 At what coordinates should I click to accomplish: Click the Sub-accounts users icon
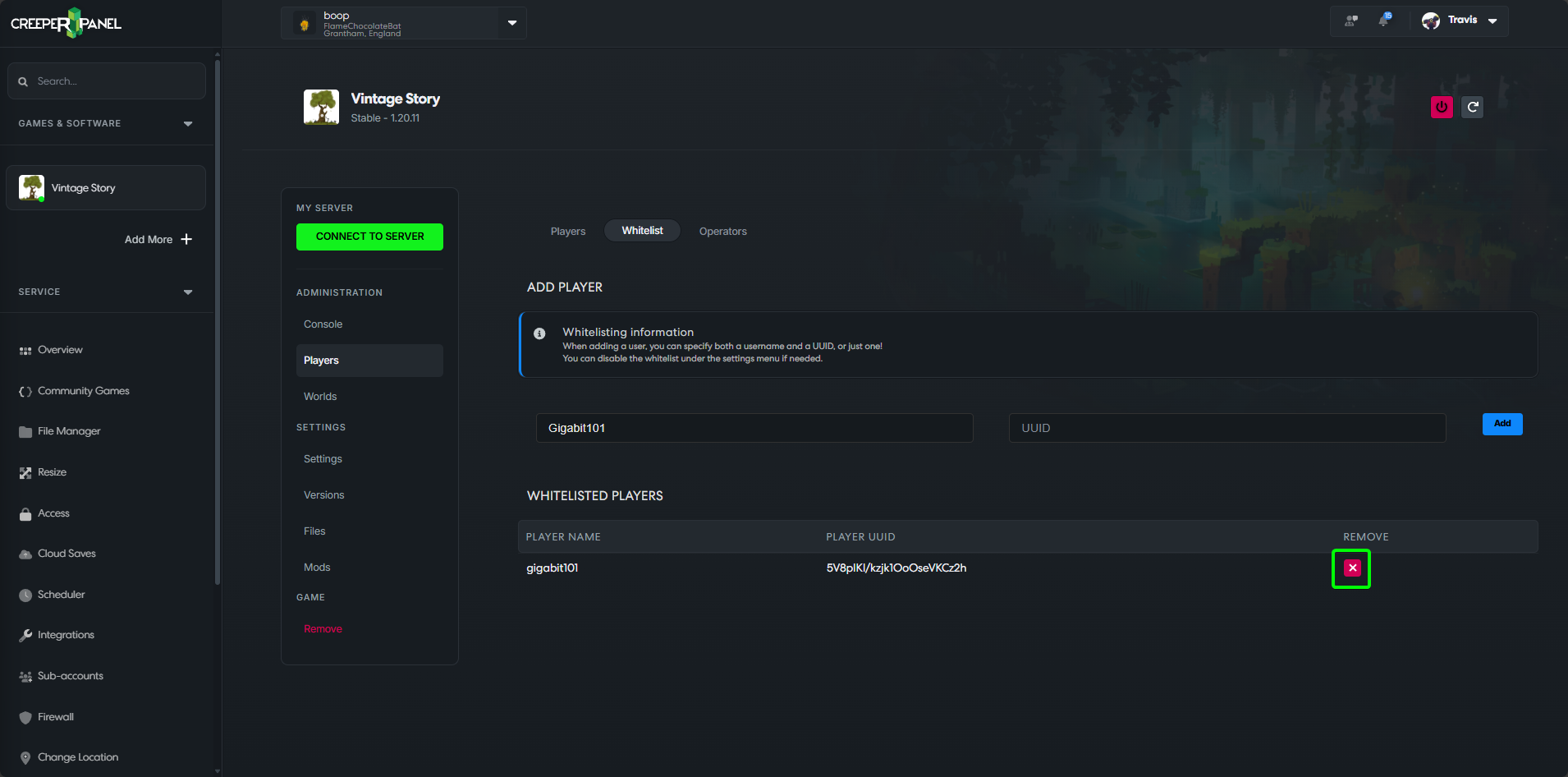pyautogui.click(x=25, y=677)
